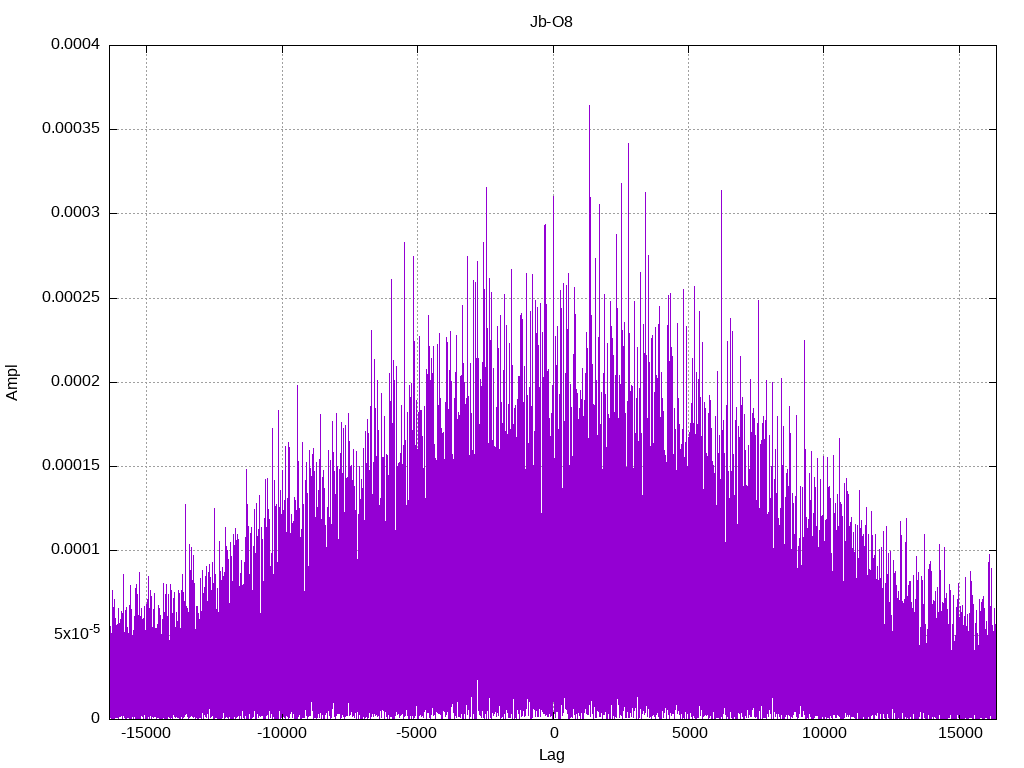
Task: Click y-axis tick label 0.0003
Action: click(76, 212)
